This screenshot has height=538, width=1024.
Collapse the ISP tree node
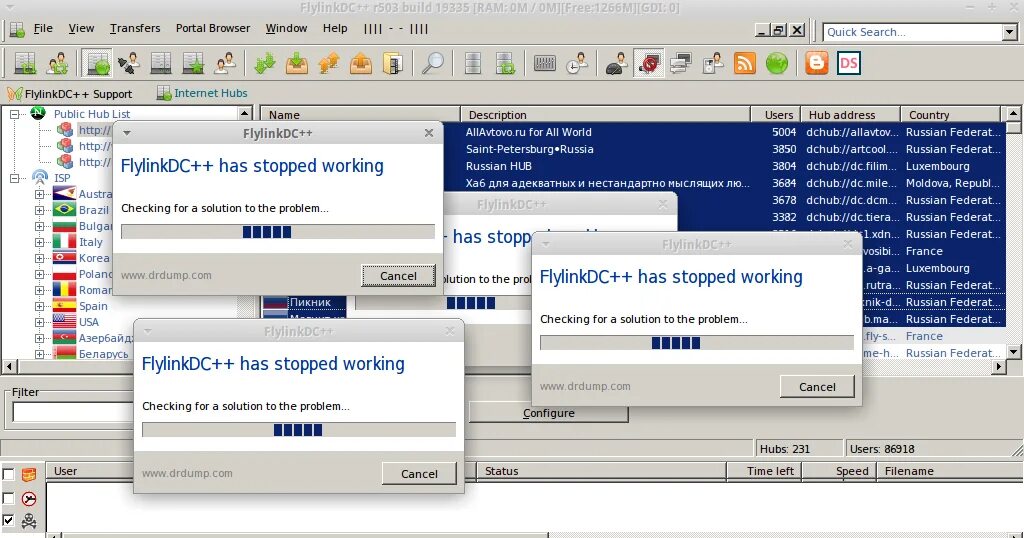(x=14, y=178)
